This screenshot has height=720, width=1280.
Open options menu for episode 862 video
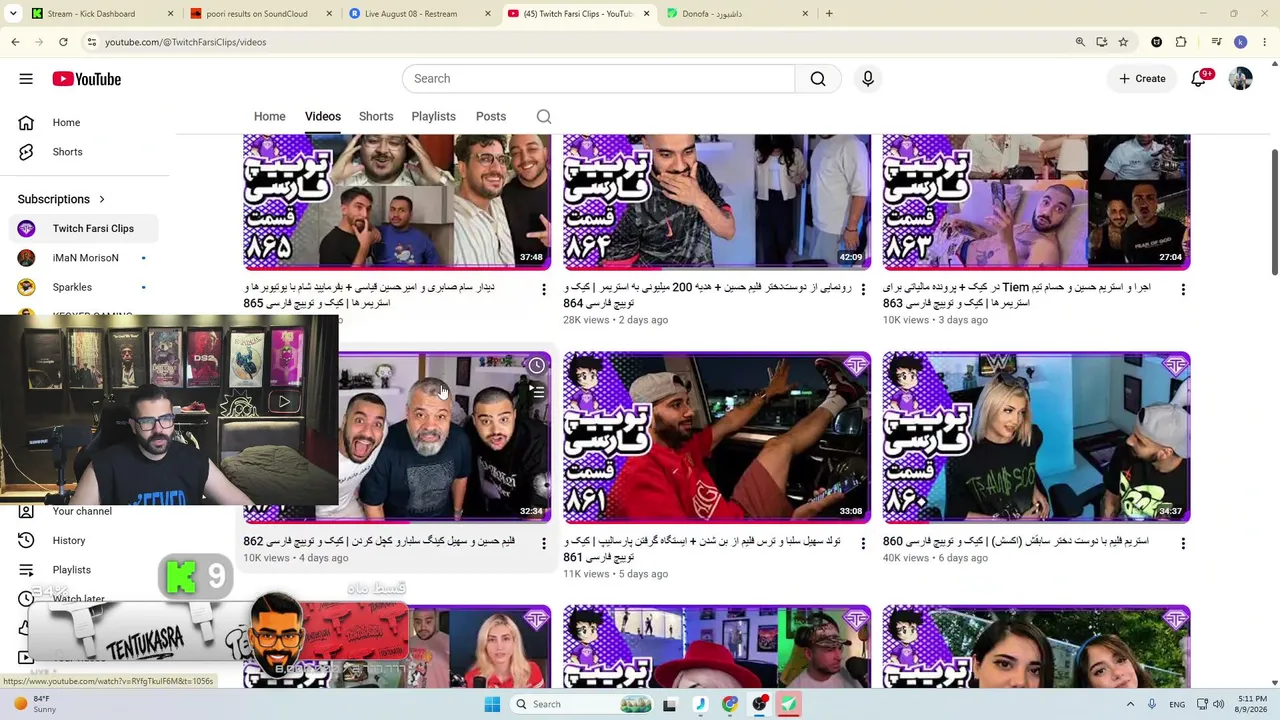pyautogui.click(x=544, y=544)
